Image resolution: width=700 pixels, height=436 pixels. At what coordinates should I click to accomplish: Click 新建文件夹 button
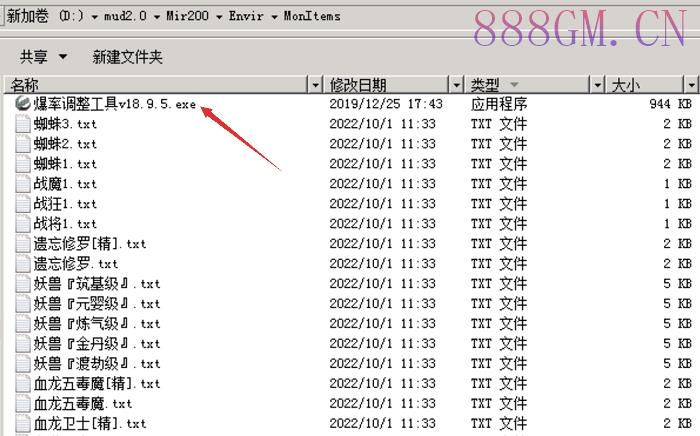(127, 57)
